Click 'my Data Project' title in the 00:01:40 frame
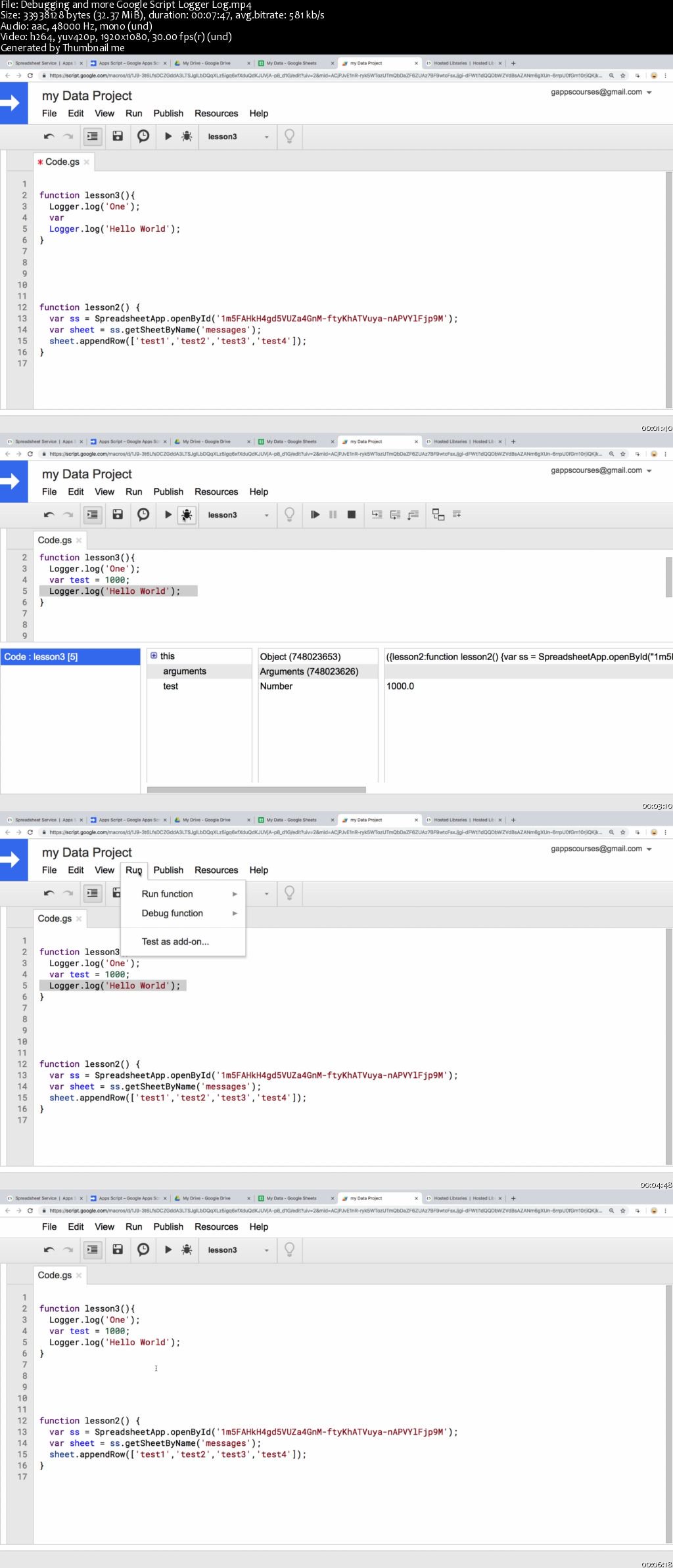 click(x=87, y=96)
